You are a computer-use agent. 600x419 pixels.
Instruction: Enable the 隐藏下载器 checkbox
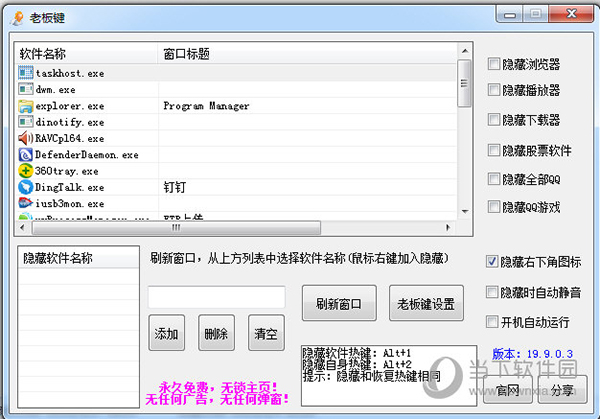coord(494,120)
